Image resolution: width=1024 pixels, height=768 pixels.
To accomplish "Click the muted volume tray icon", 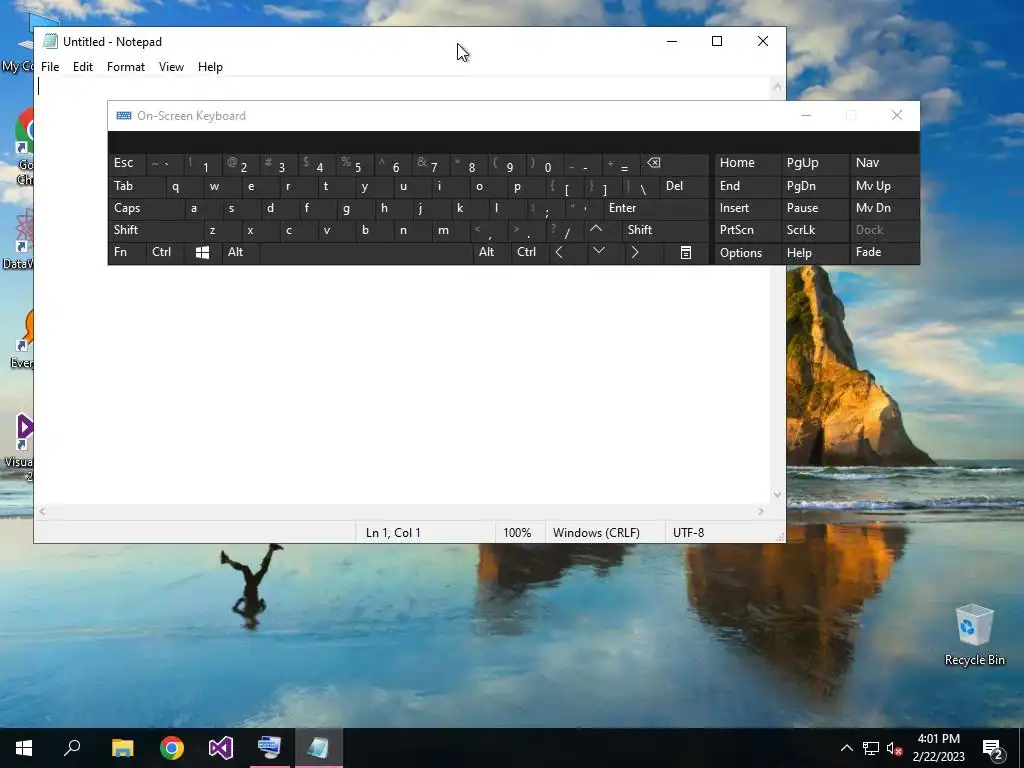I will (x=894, y=748).
